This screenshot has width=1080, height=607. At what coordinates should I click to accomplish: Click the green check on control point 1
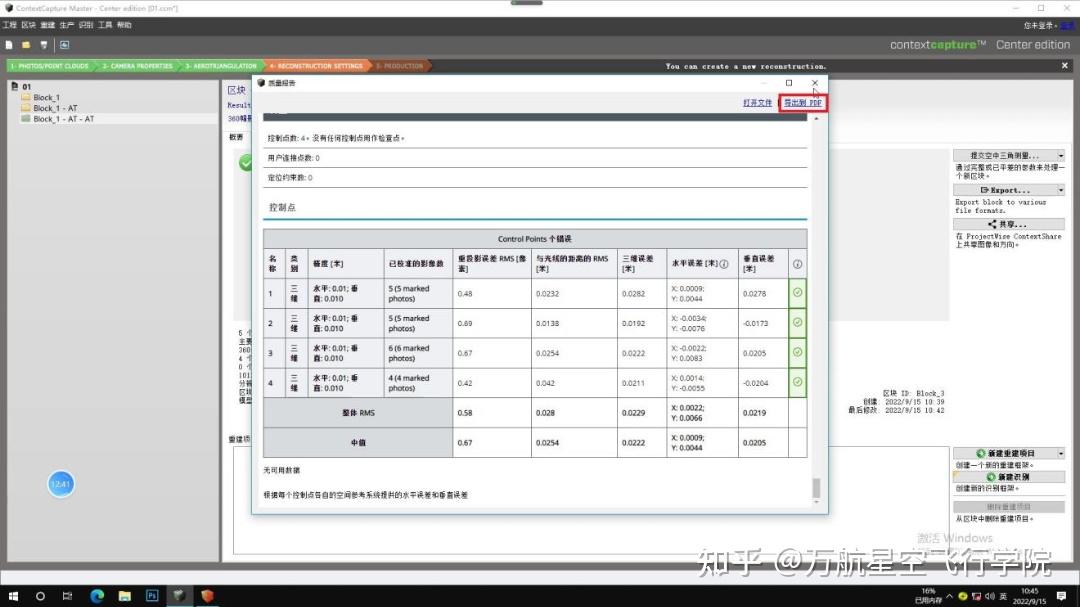coord(797,293)
